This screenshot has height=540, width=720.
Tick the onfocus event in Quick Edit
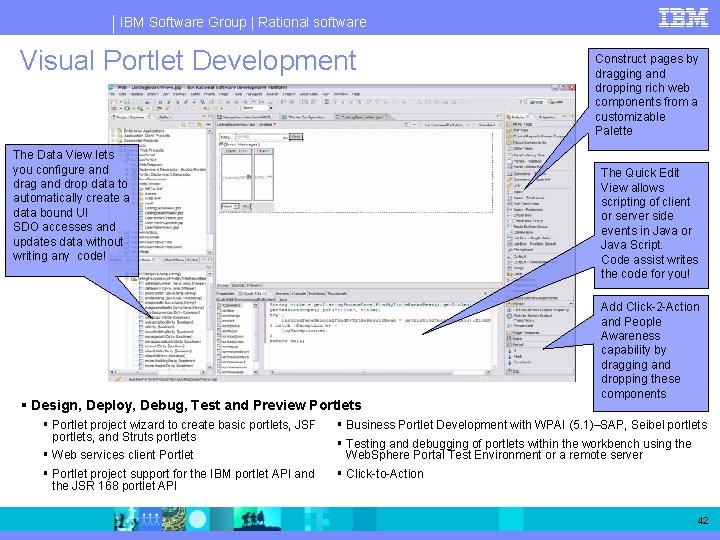219,331
